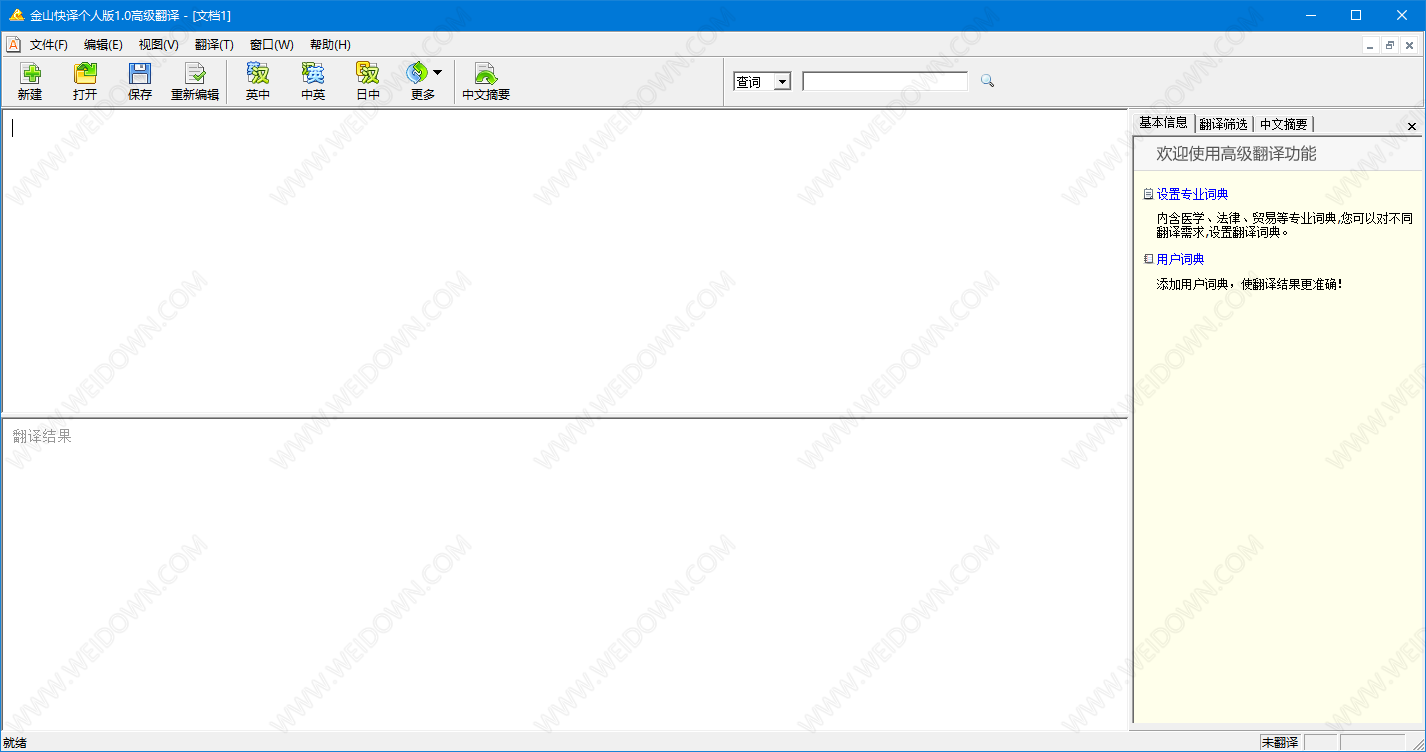Image resolution: width=1426 pixels, height=752 pixels.
Task: Open the 文件(F) menu
Action: 49,45
